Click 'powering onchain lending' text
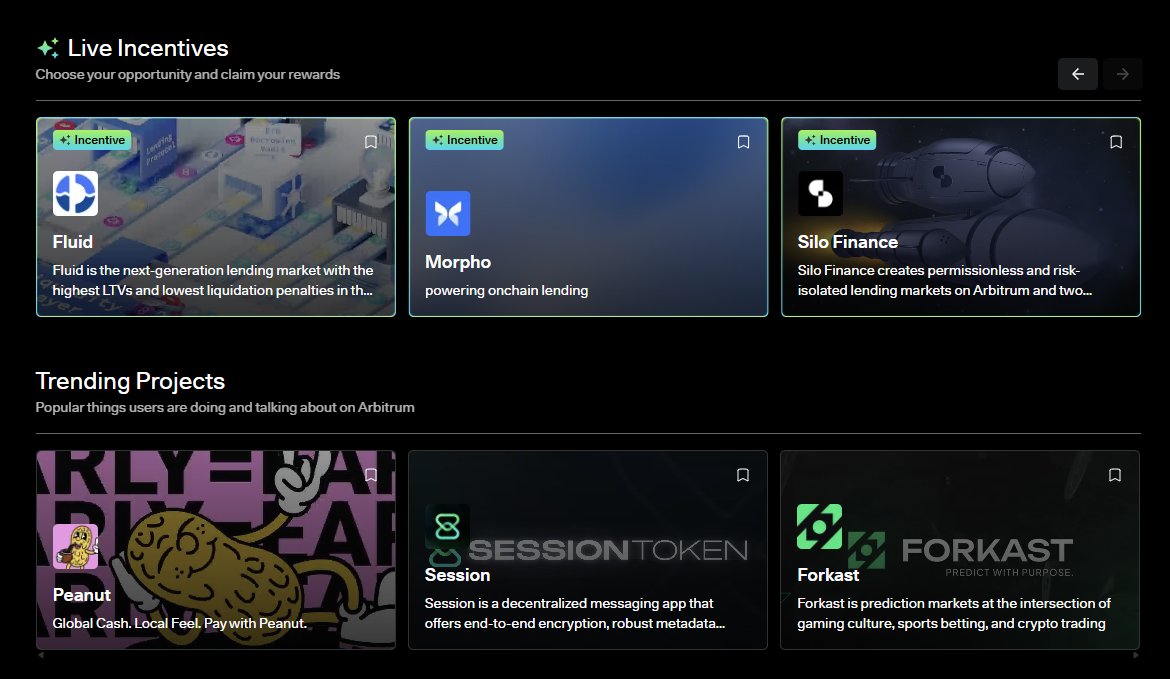Screen dimensions: 1170x679 point(507,290)
